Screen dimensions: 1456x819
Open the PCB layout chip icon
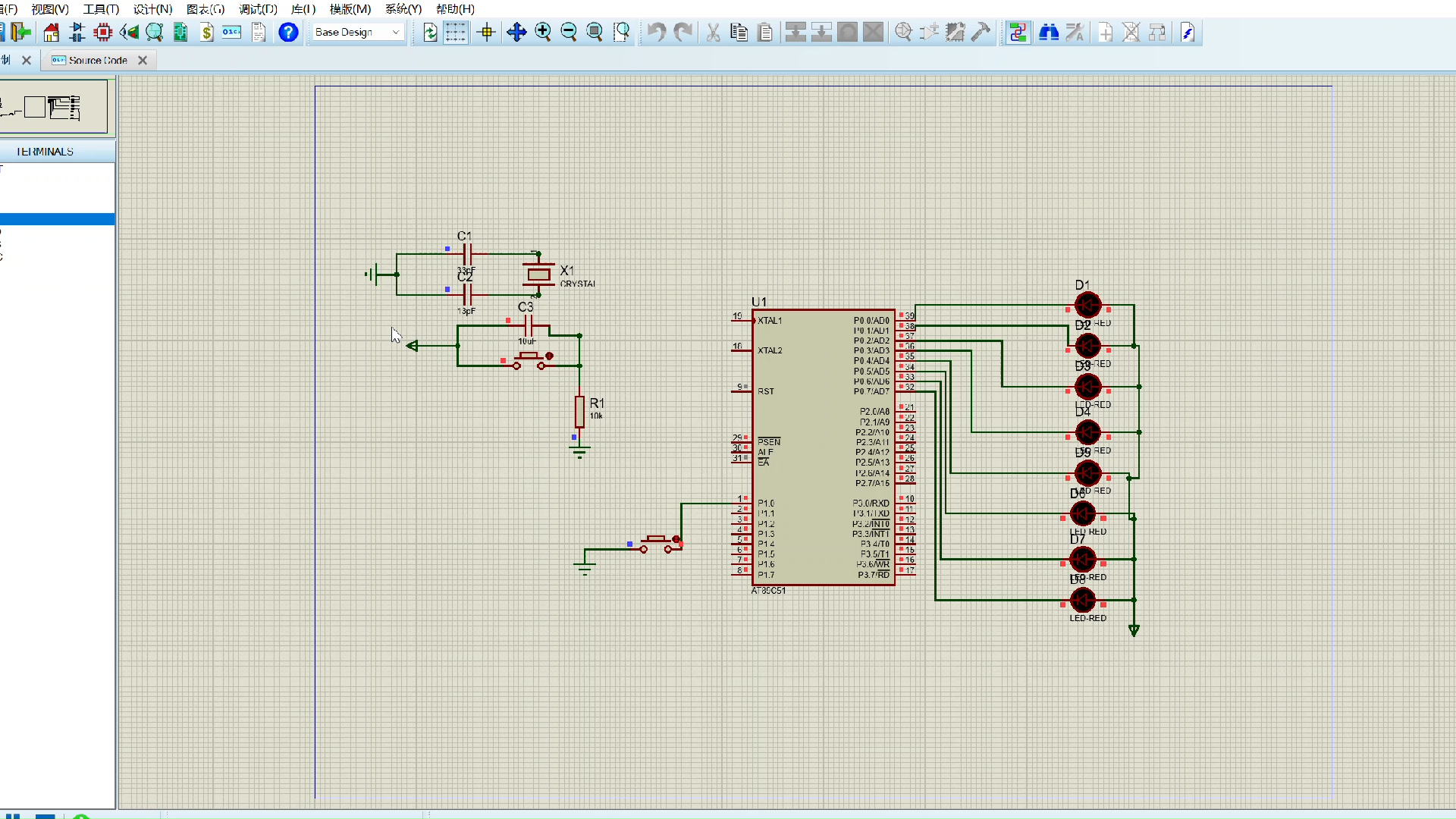point(103,33)
